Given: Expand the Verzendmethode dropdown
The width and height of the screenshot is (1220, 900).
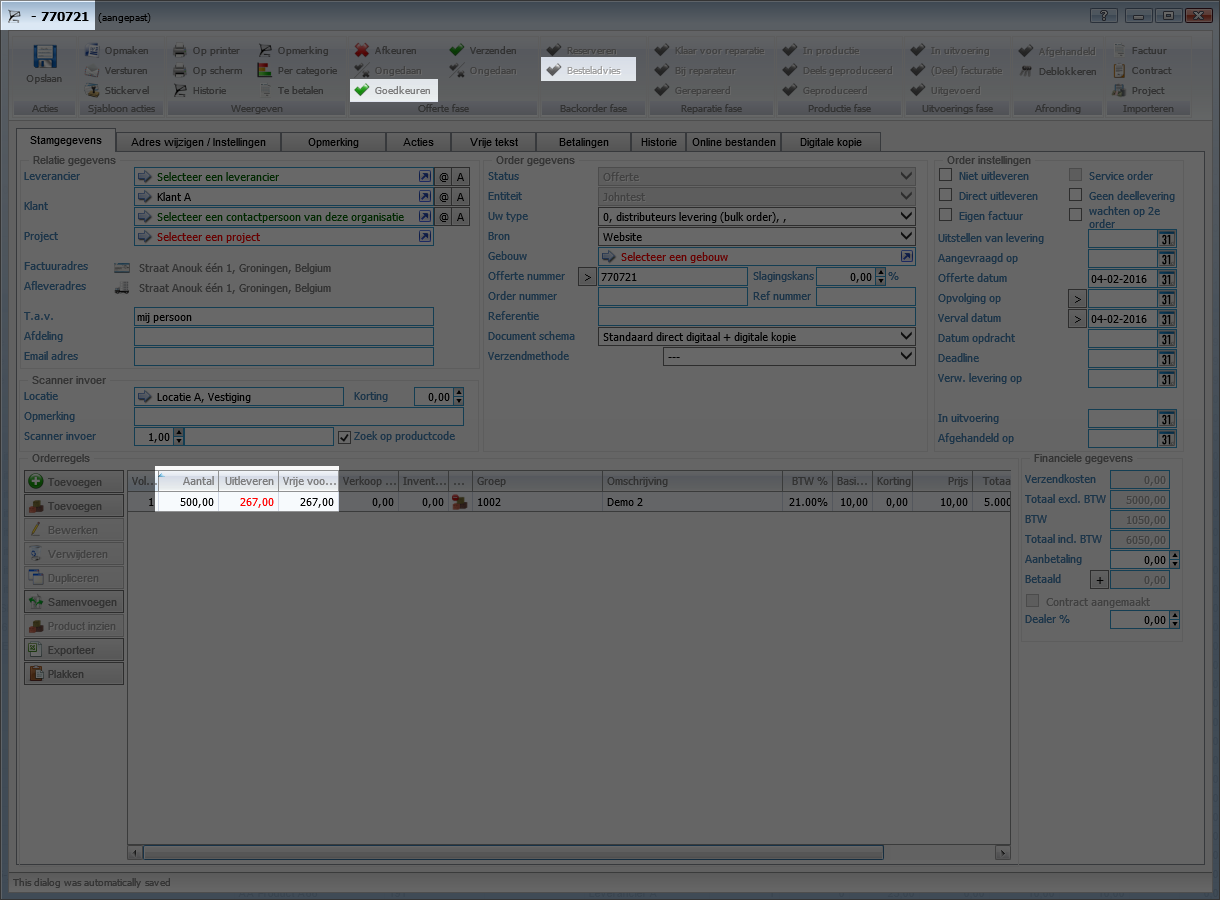Looking at the screenshot, I should click(x=906, y=357).
